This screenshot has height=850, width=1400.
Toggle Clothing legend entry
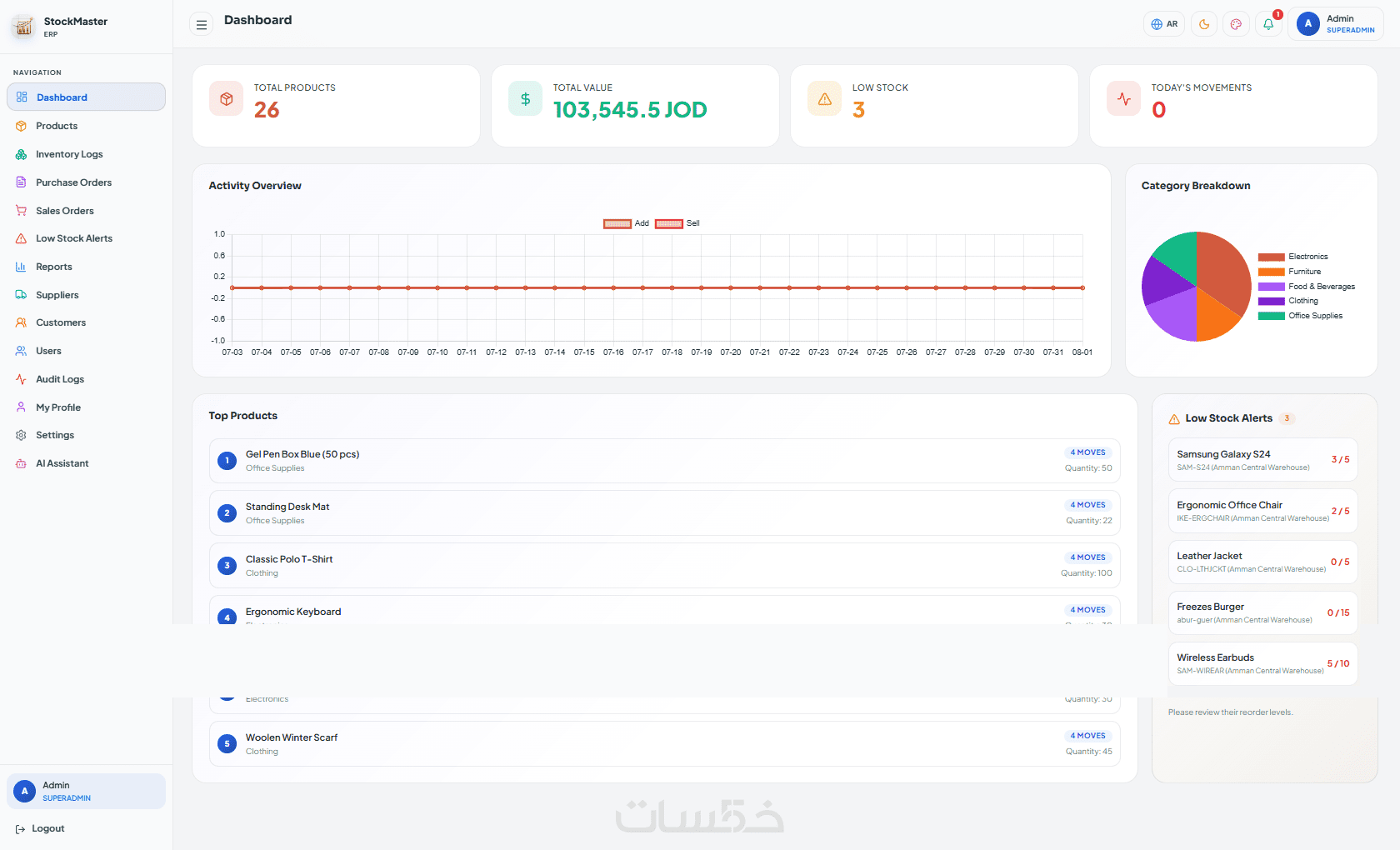pos(1288,301)
